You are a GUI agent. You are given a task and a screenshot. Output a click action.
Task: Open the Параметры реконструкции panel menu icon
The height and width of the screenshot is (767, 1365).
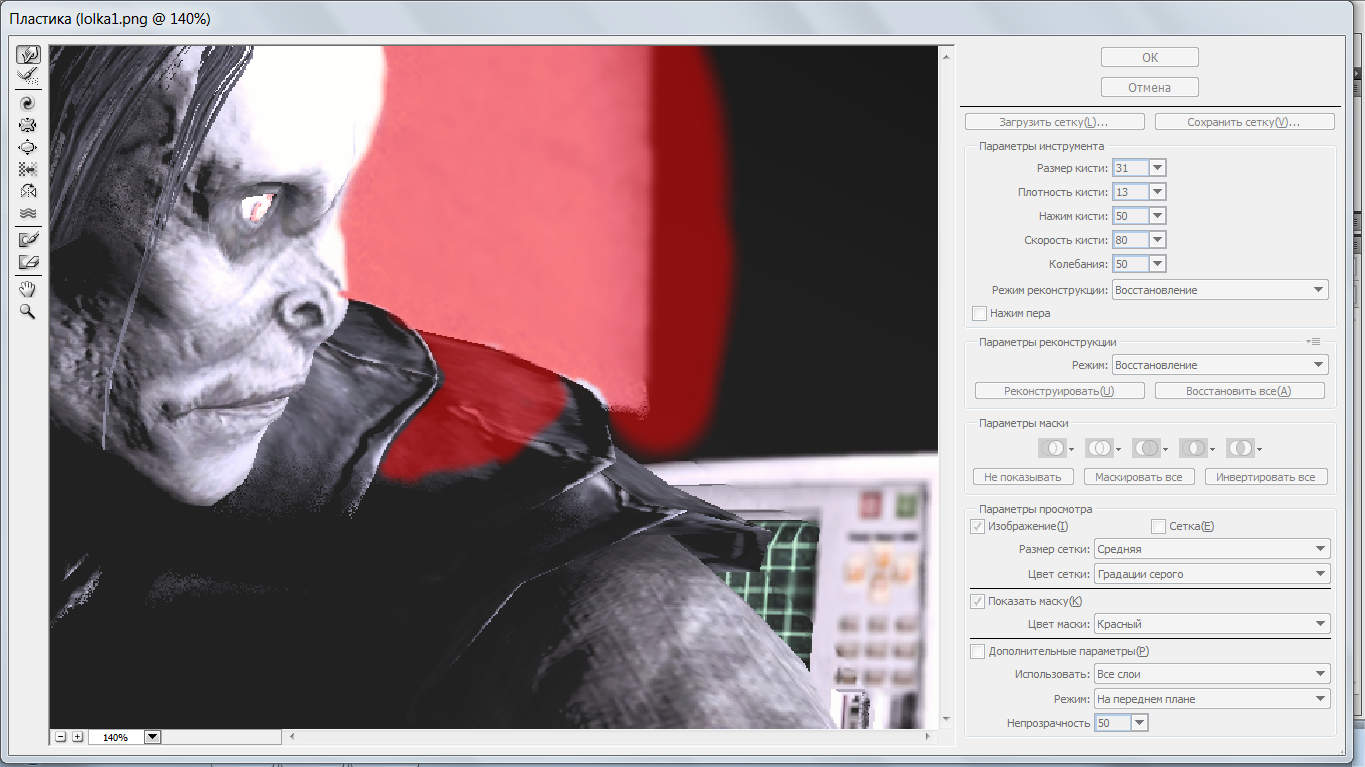click(1315, 341)
